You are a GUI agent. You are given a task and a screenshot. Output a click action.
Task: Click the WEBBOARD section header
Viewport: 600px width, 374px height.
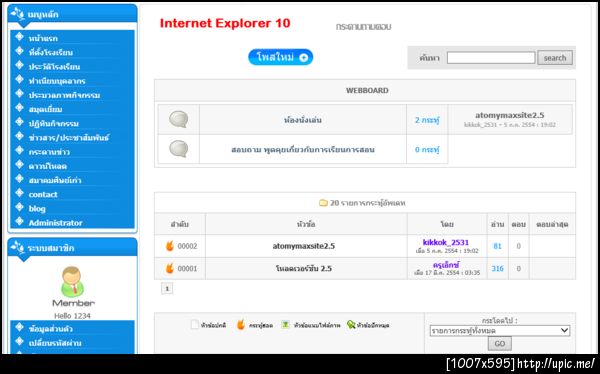[x=367, y=90]
